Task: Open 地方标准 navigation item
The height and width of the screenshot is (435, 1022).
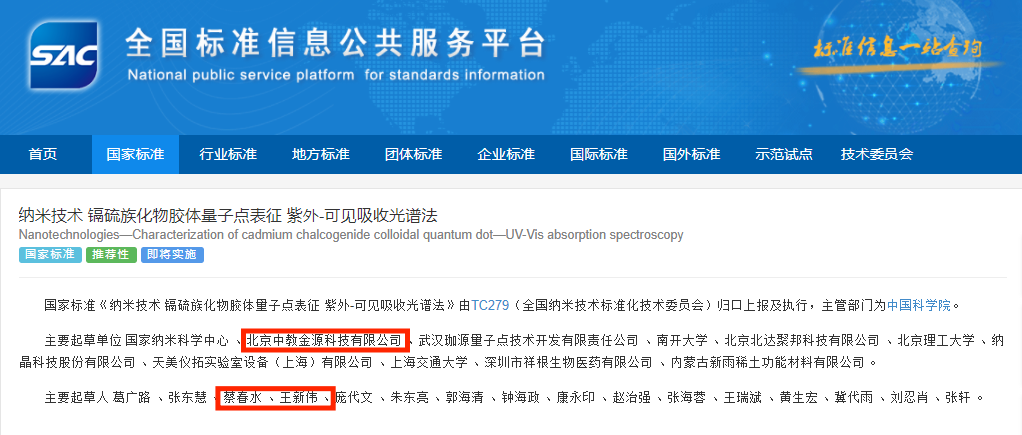Action: point(321,155)
